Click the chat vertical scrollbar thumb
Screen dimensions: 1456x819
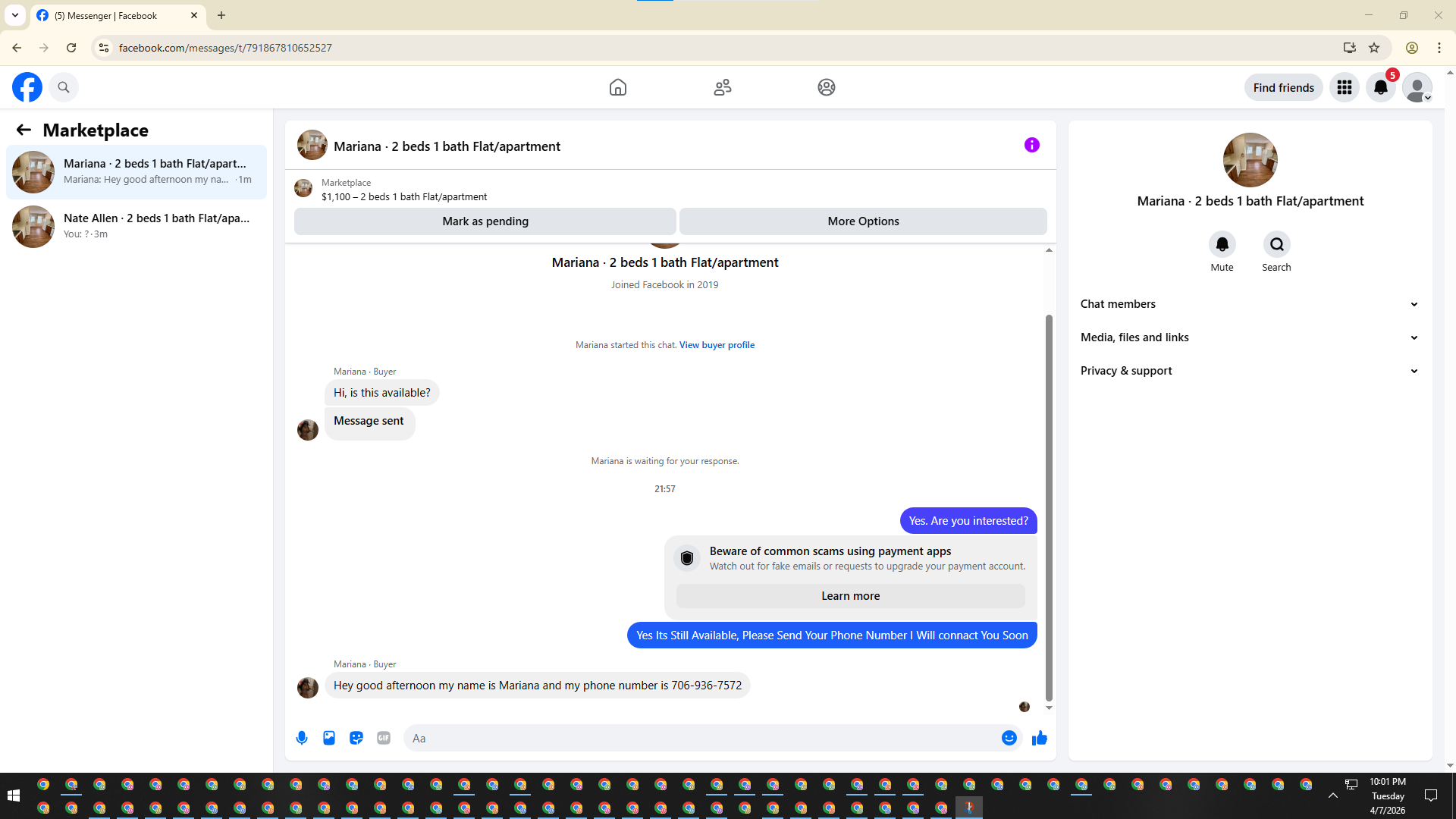(1049, 508)
